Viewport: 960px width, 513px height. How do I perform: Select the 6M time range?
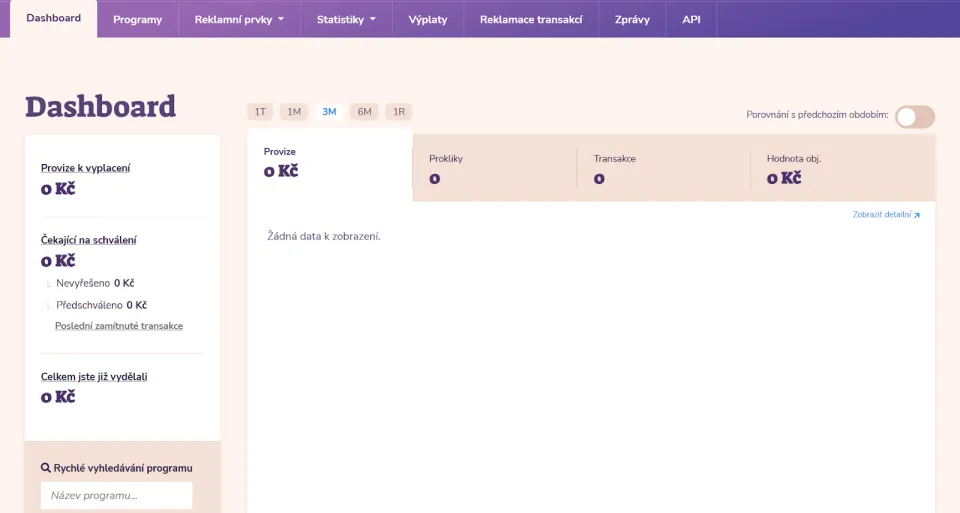[x=364, y=111]
